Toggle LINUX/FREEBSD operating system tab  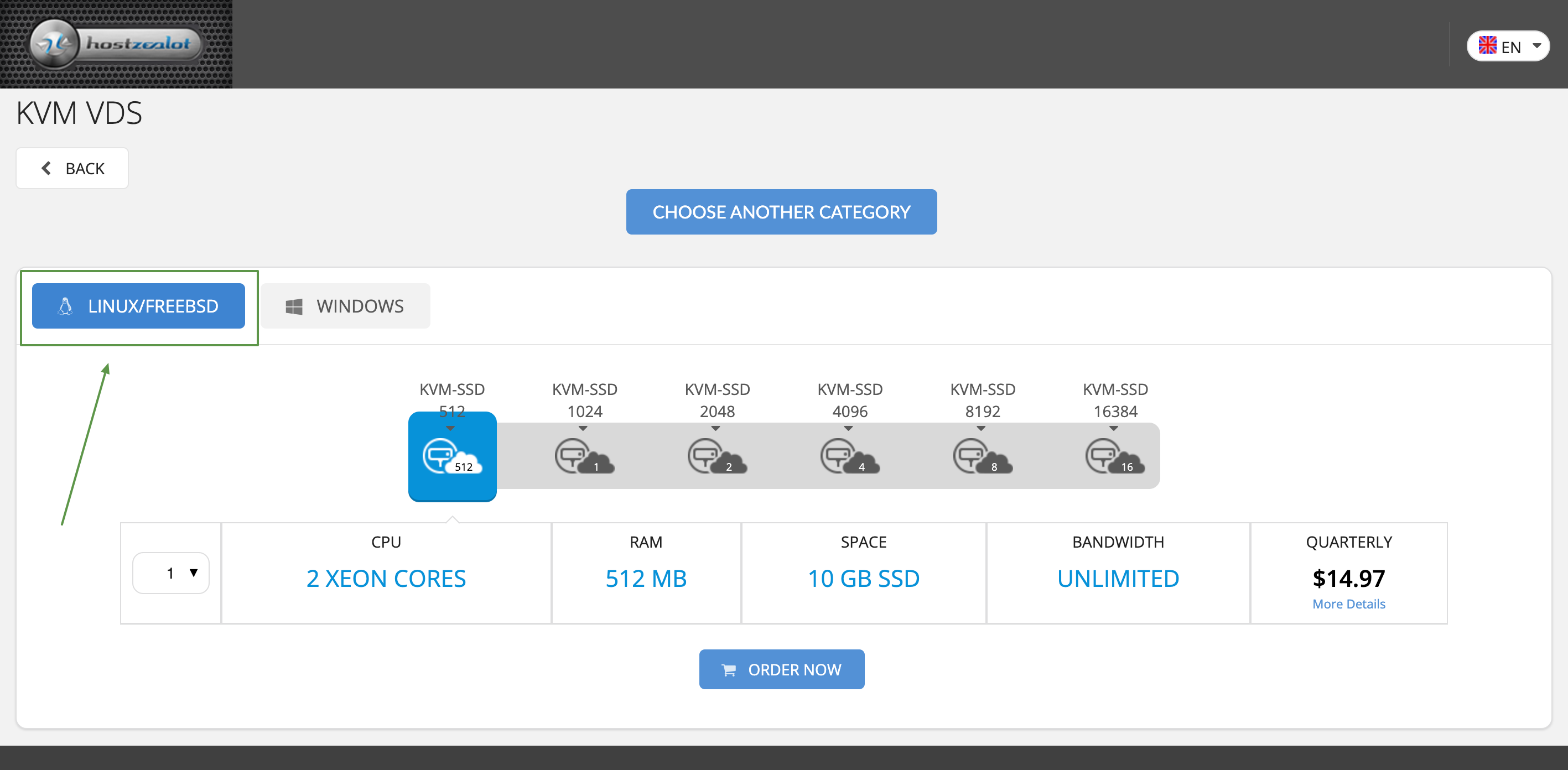tap(139, 306)
